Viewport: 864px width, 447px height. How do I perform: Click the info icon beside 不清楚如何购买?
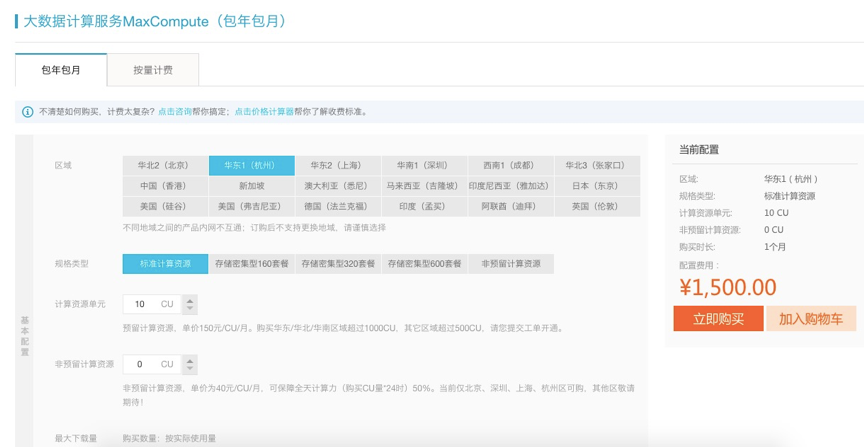[x=28, y=112]
